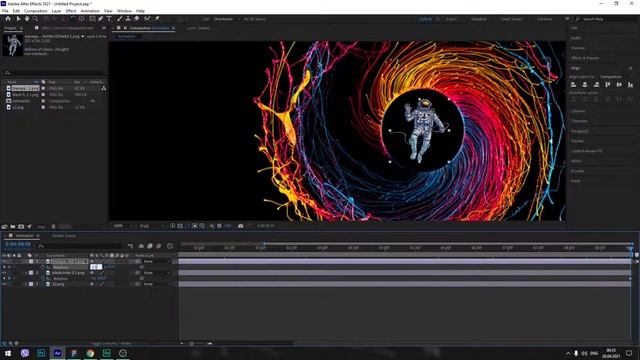Viewport: 640px width, 360px height.
Task: Create new composition from Project panel
Action: tap(21, 227)
